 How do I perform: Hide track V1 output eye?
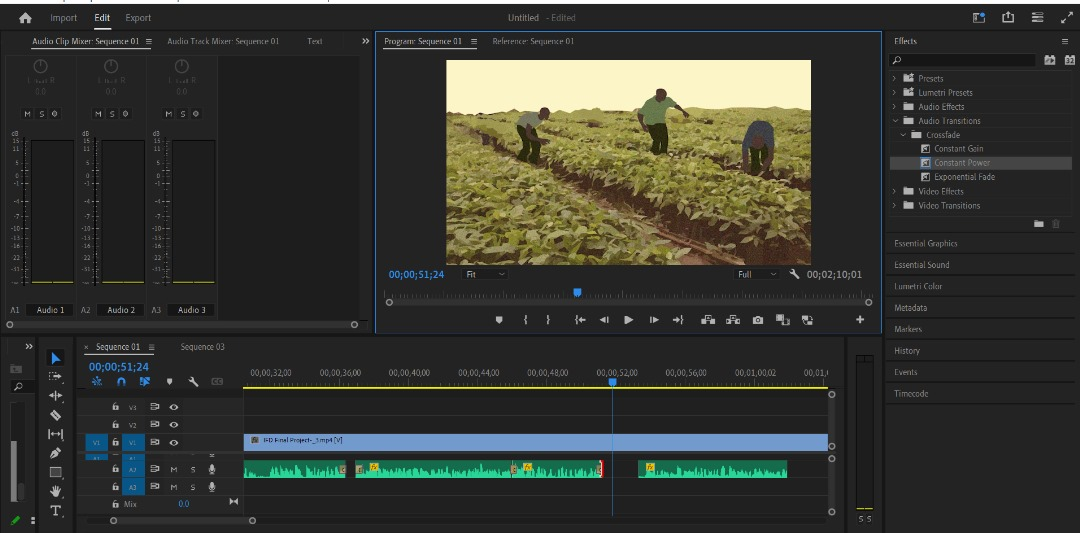click(174, 443)
